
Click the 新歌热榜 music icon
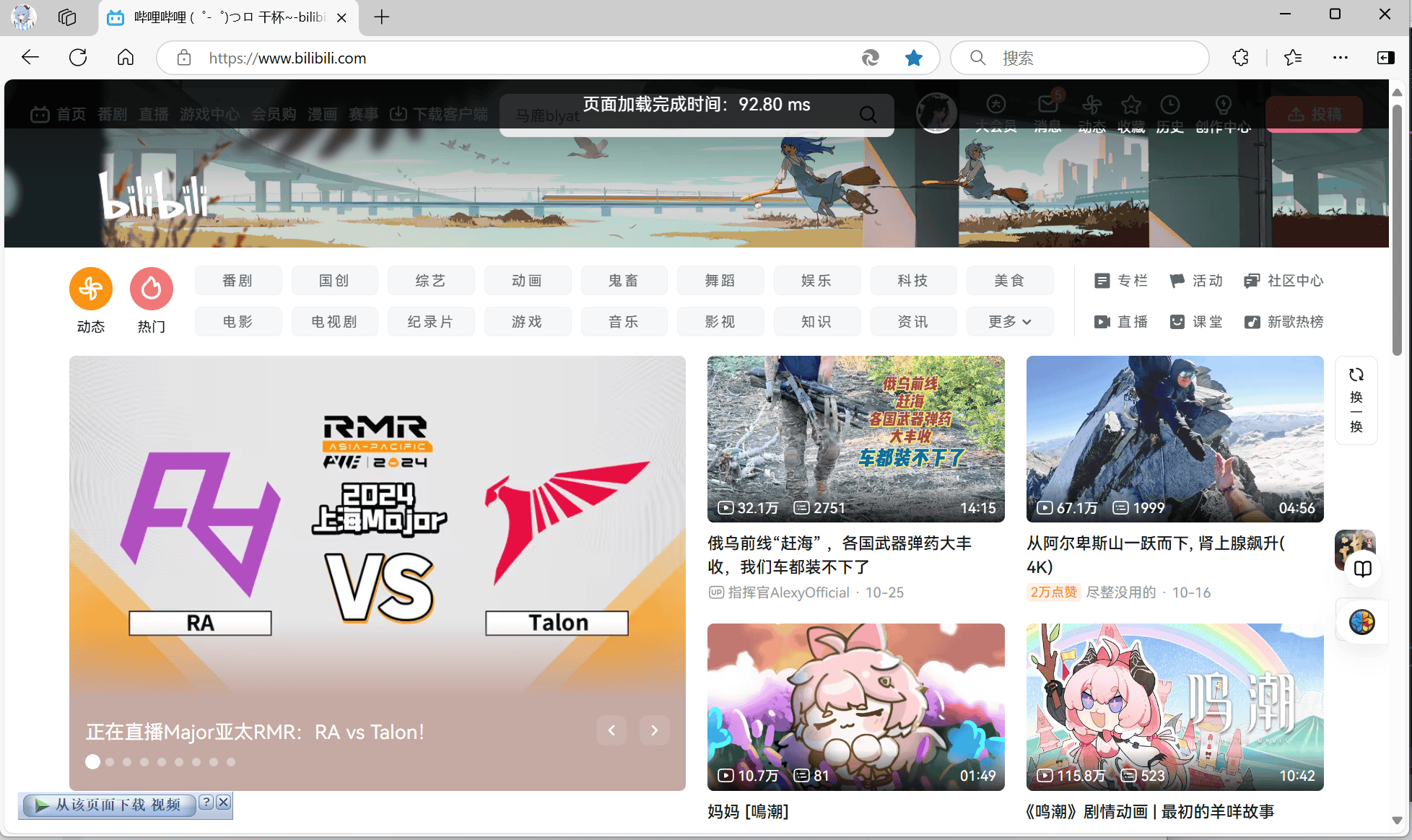(1252, 322)
